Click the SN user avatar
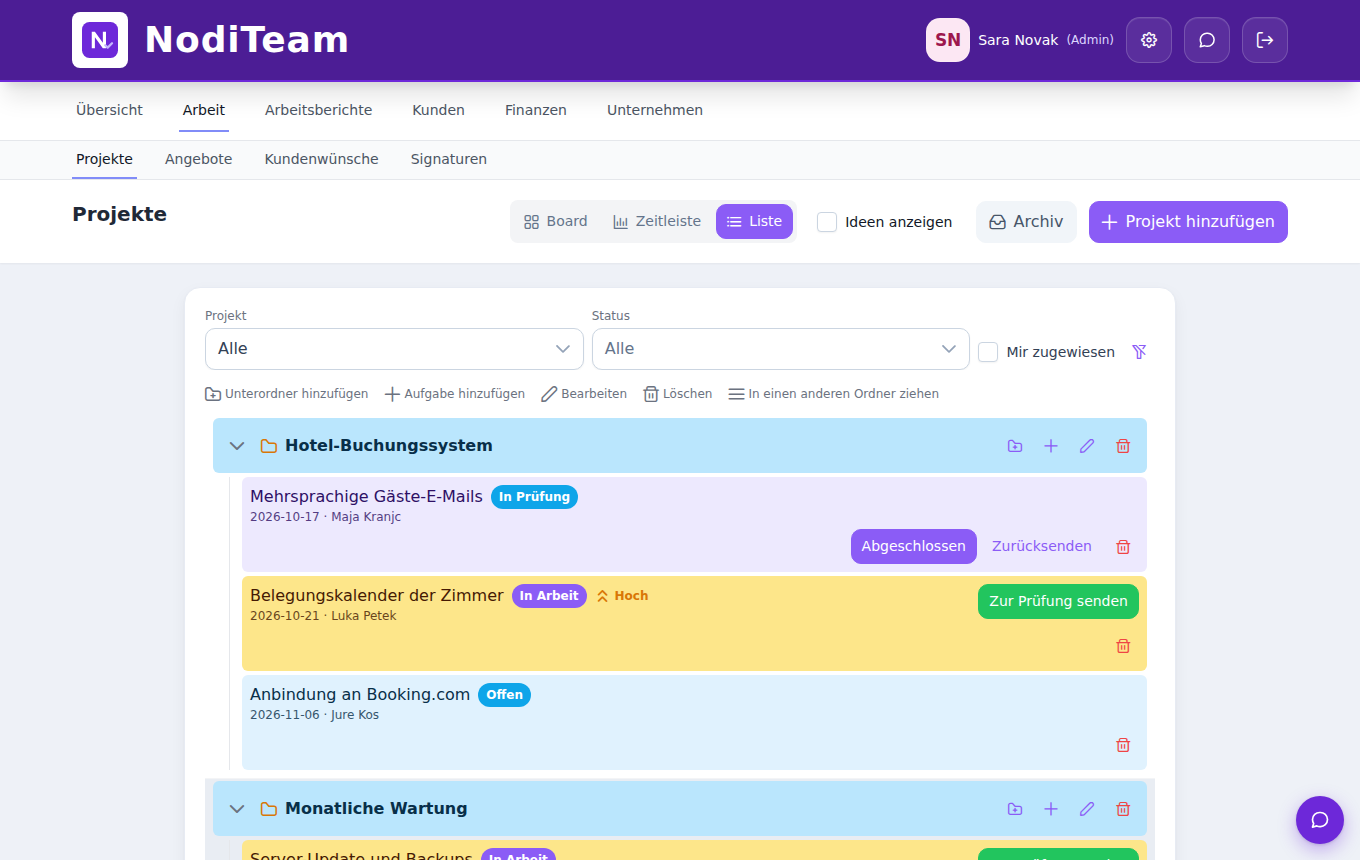The height and width of the screenshot is (860, 1360). [948, 40]
